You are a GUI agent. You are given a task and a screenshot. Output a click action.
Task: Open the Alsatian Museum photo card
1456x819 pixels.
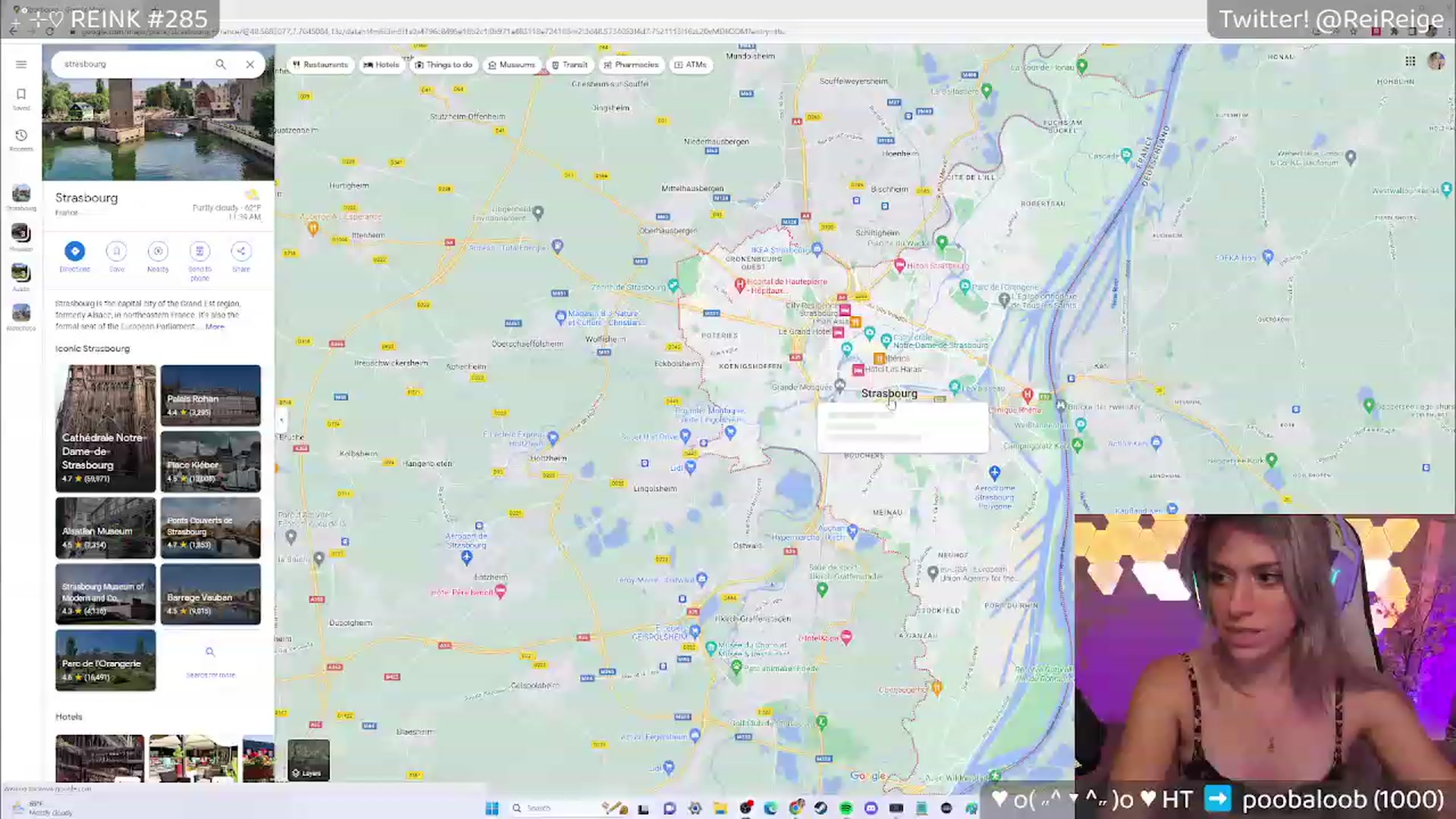[x=105, y=528]
